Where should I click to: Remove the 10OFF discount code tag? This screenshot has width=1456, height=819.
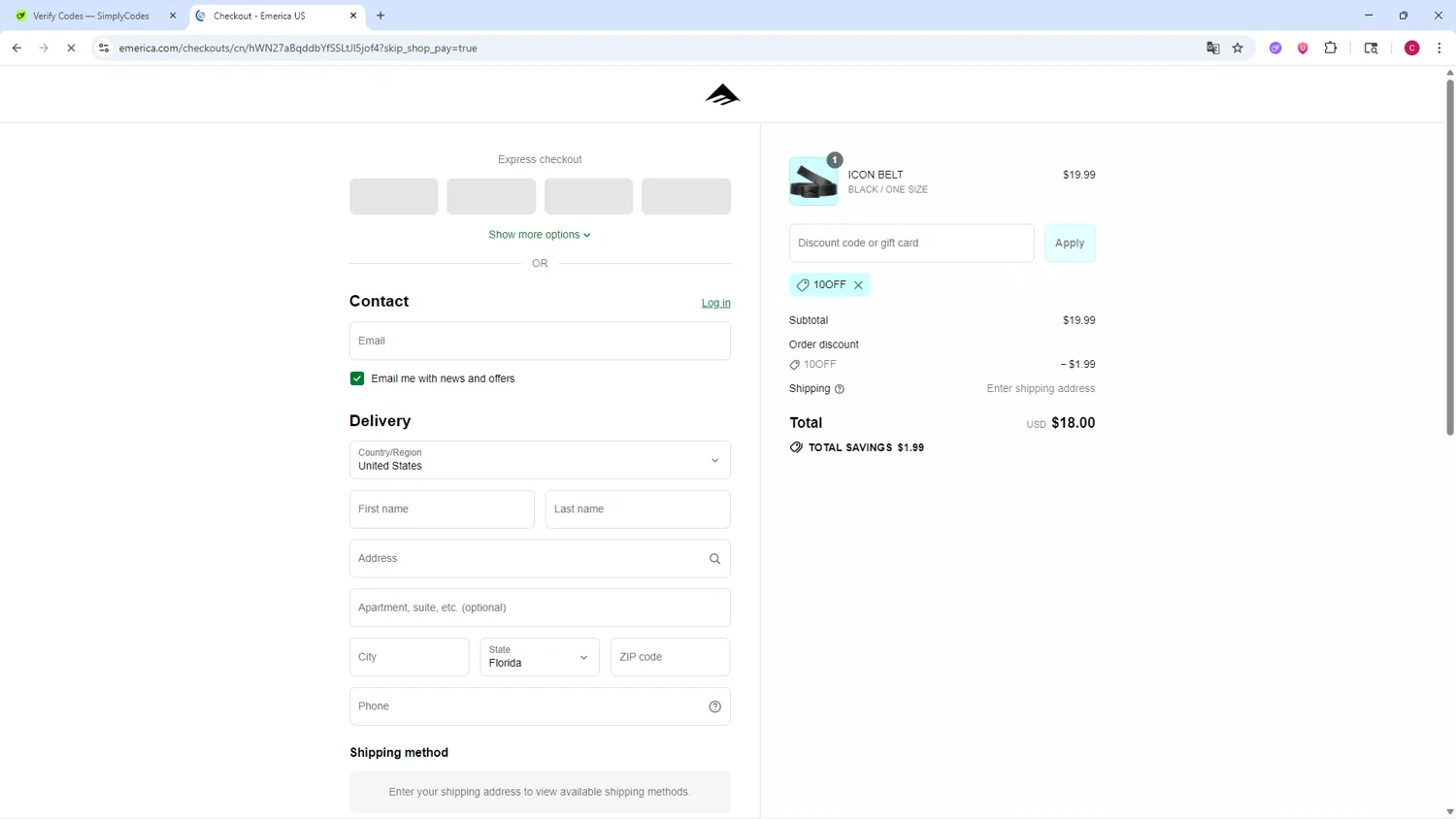click(x=858, y=285)
